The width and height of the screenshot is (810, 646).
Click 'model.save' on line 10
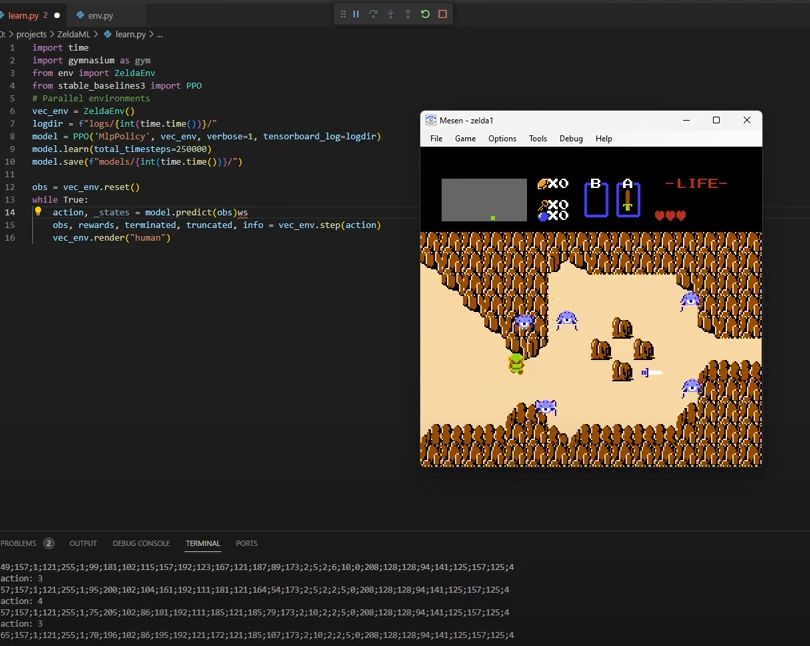pos(57,162)
